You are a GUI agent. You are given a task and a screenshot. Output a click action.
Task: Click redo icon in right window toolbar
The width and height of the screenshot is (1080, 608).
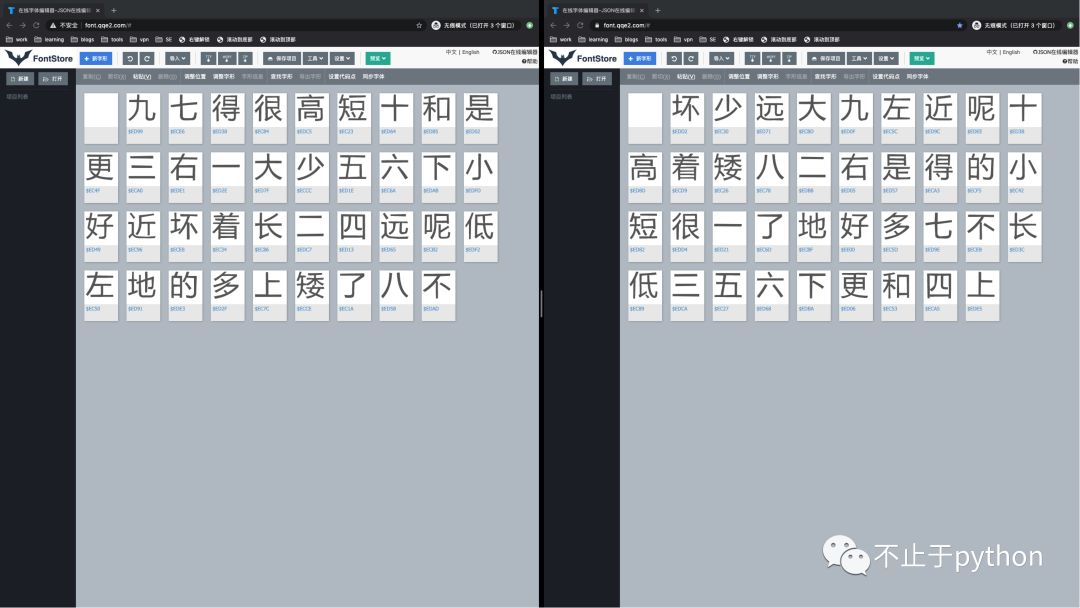pos(691,59)
